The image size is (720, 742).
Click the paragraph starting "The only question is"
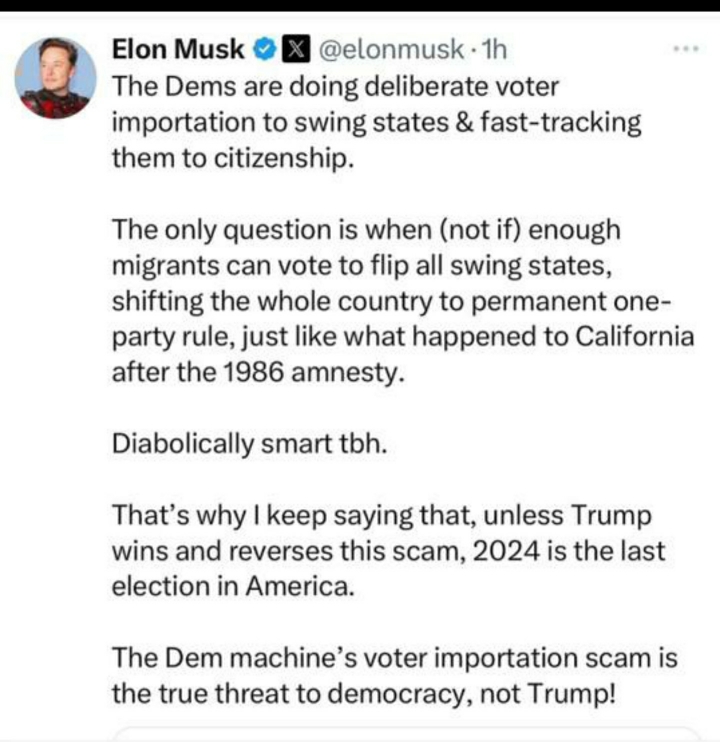coord(400,300)
